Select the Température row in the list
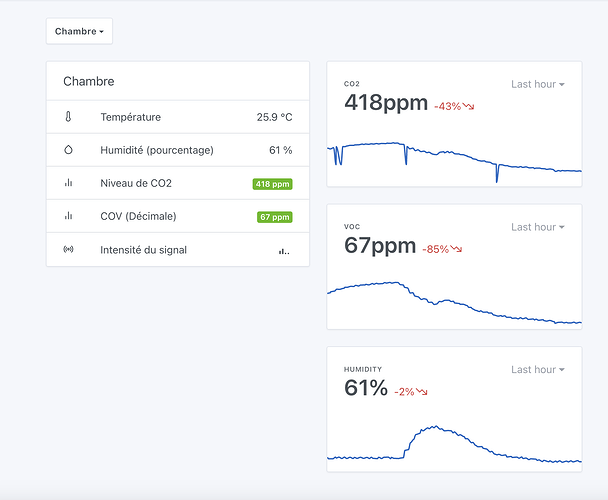 pyautogui.click(x=177, y=117)
